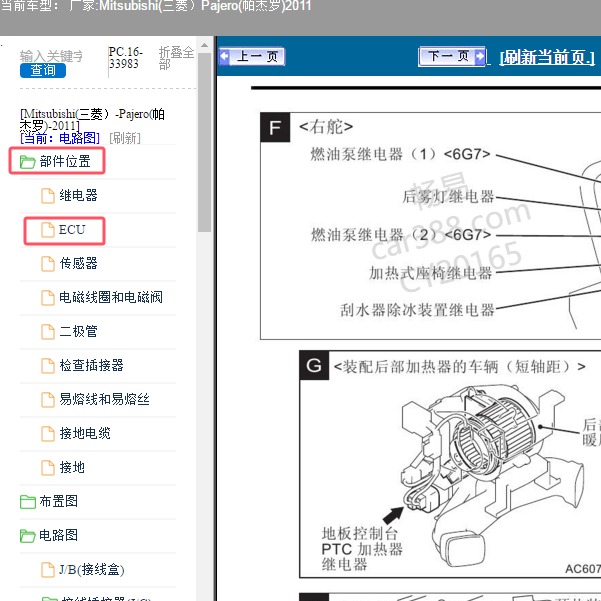
Task: Collapse the 电路图 folder
Action: [58, 535]
